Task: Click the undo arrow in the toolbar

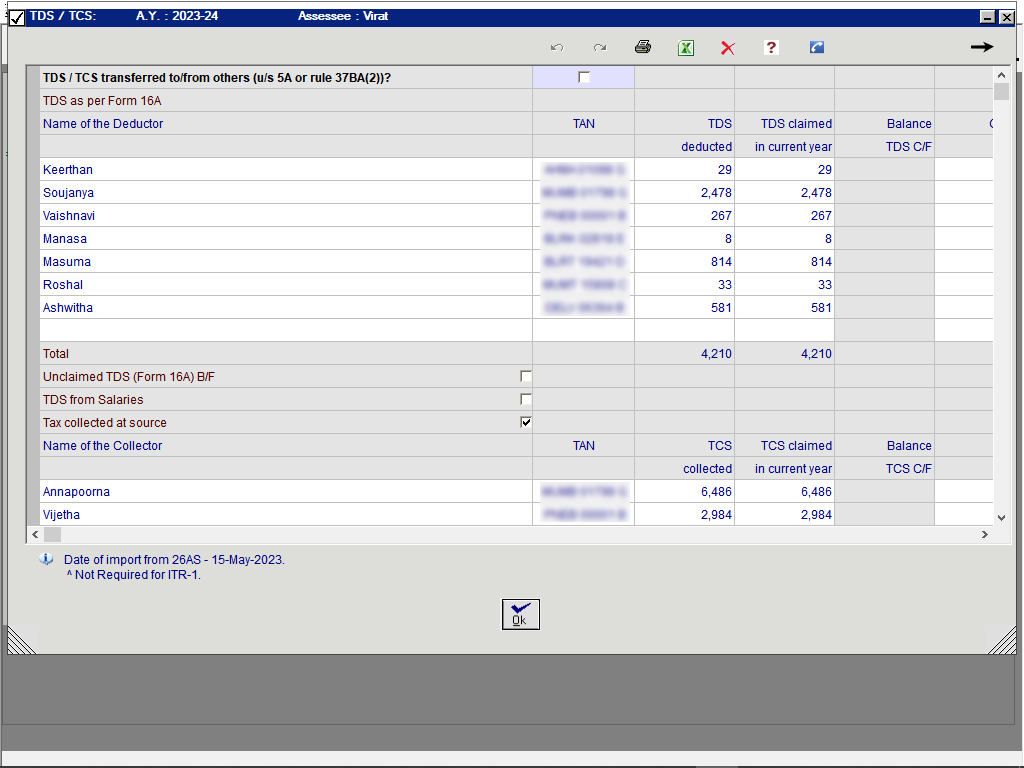Action: (x=557, y=47)
